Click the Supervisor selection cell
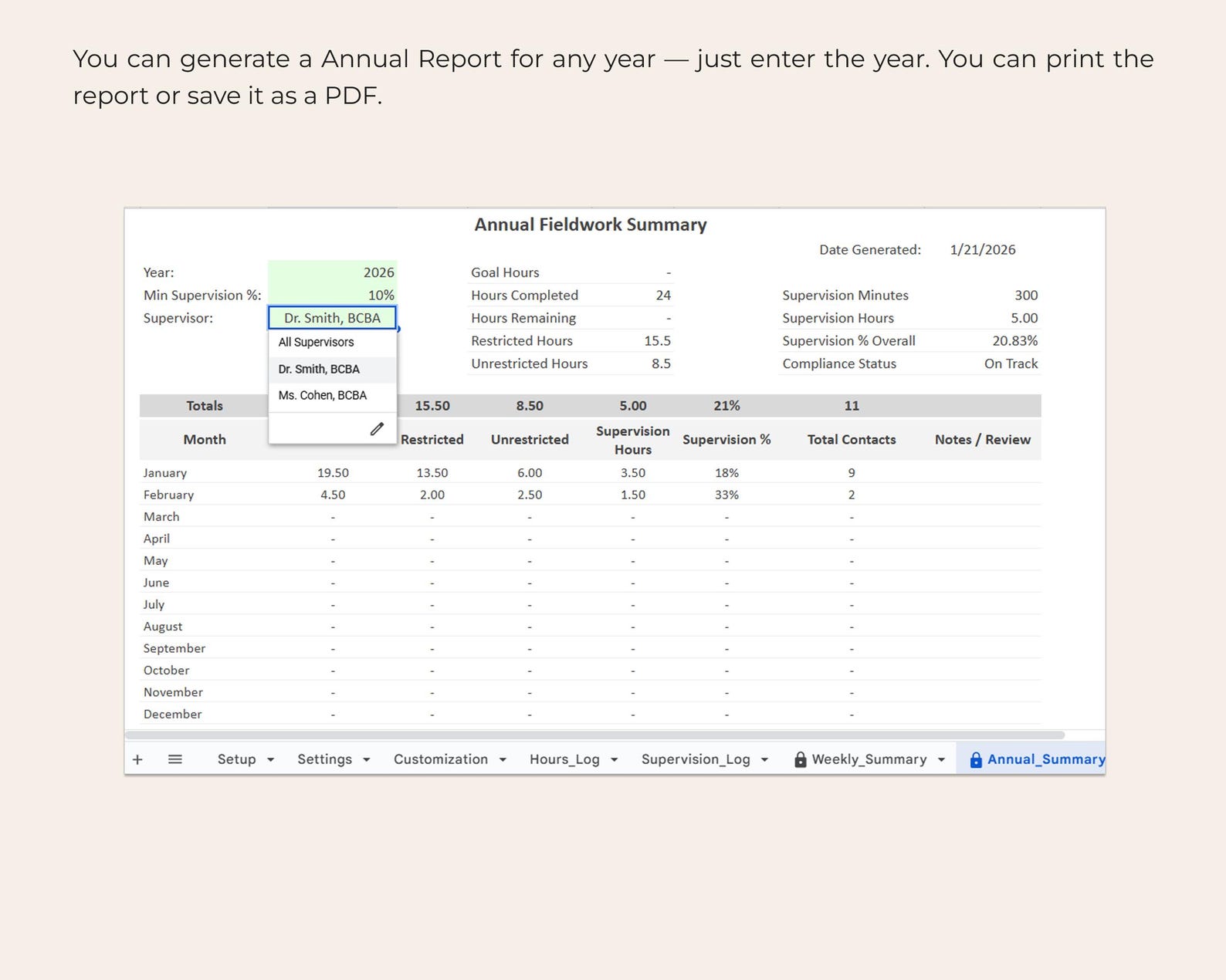Image resolution: width=1226 pixels, height=980 pixels. [x=333, y=318]
